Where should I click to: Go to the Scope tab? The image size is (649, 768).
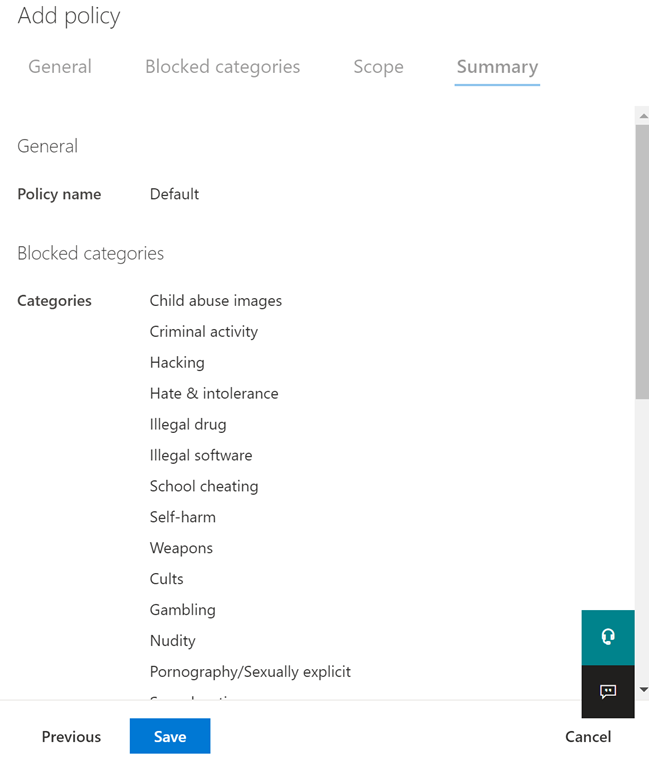coord(378,67)
